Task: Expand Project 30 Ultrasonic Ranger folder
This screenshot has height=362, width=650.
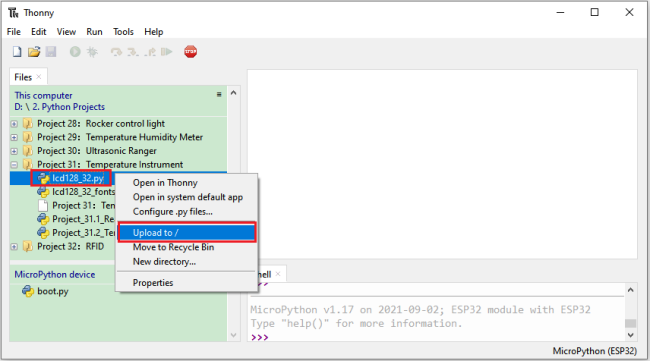Action: pyautogui.click(x=14, y=151)
